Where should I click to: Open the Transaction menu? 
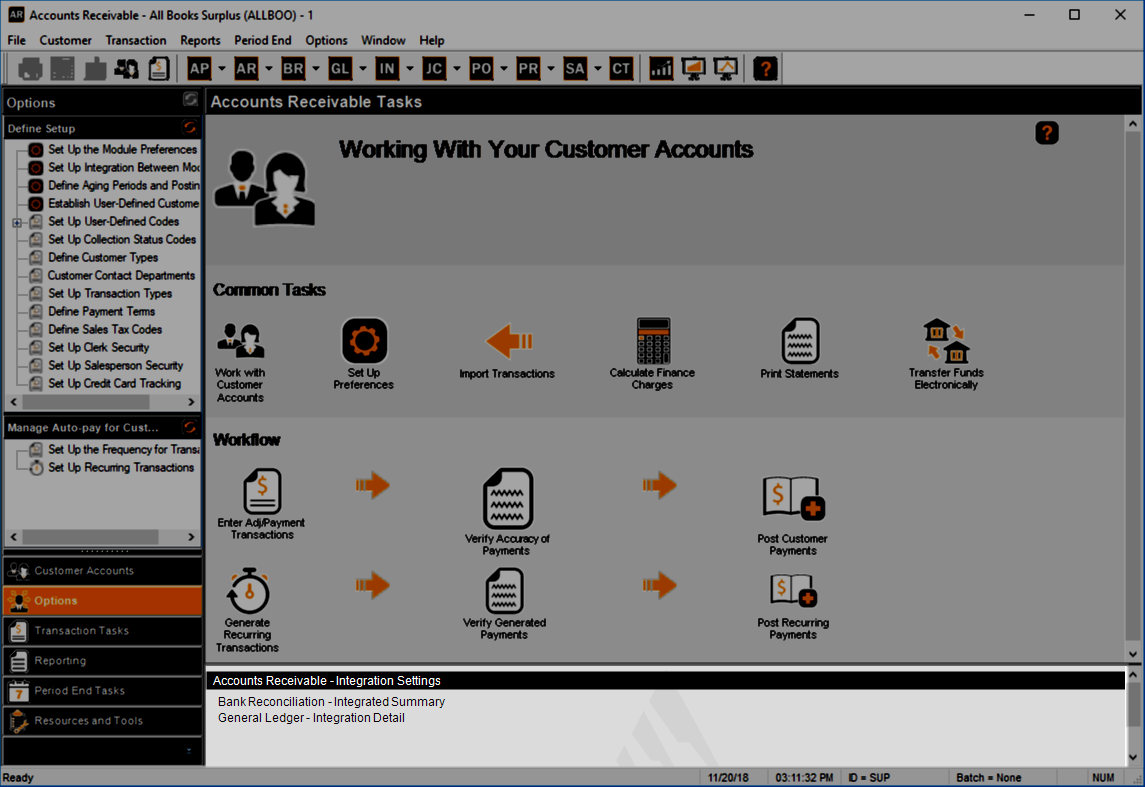[136, 40]
